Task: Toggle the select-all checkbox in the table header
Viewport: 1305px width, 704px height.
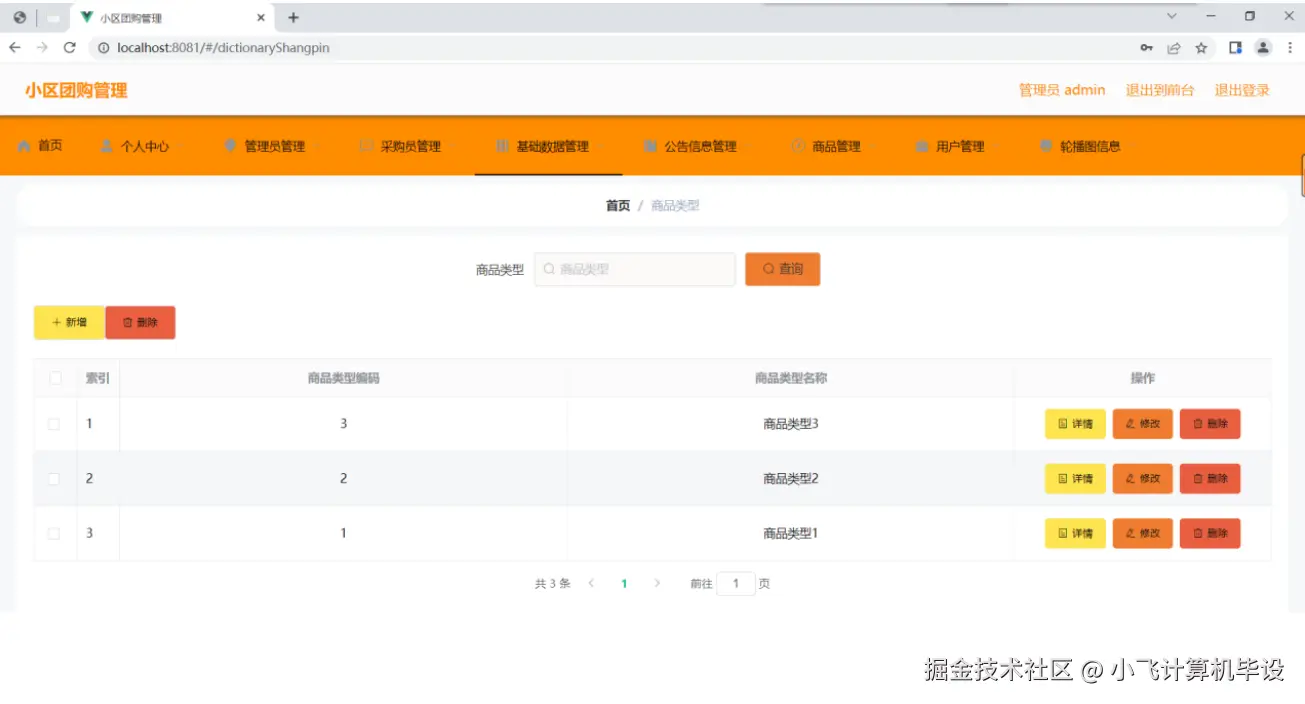Action: [54, 378]
